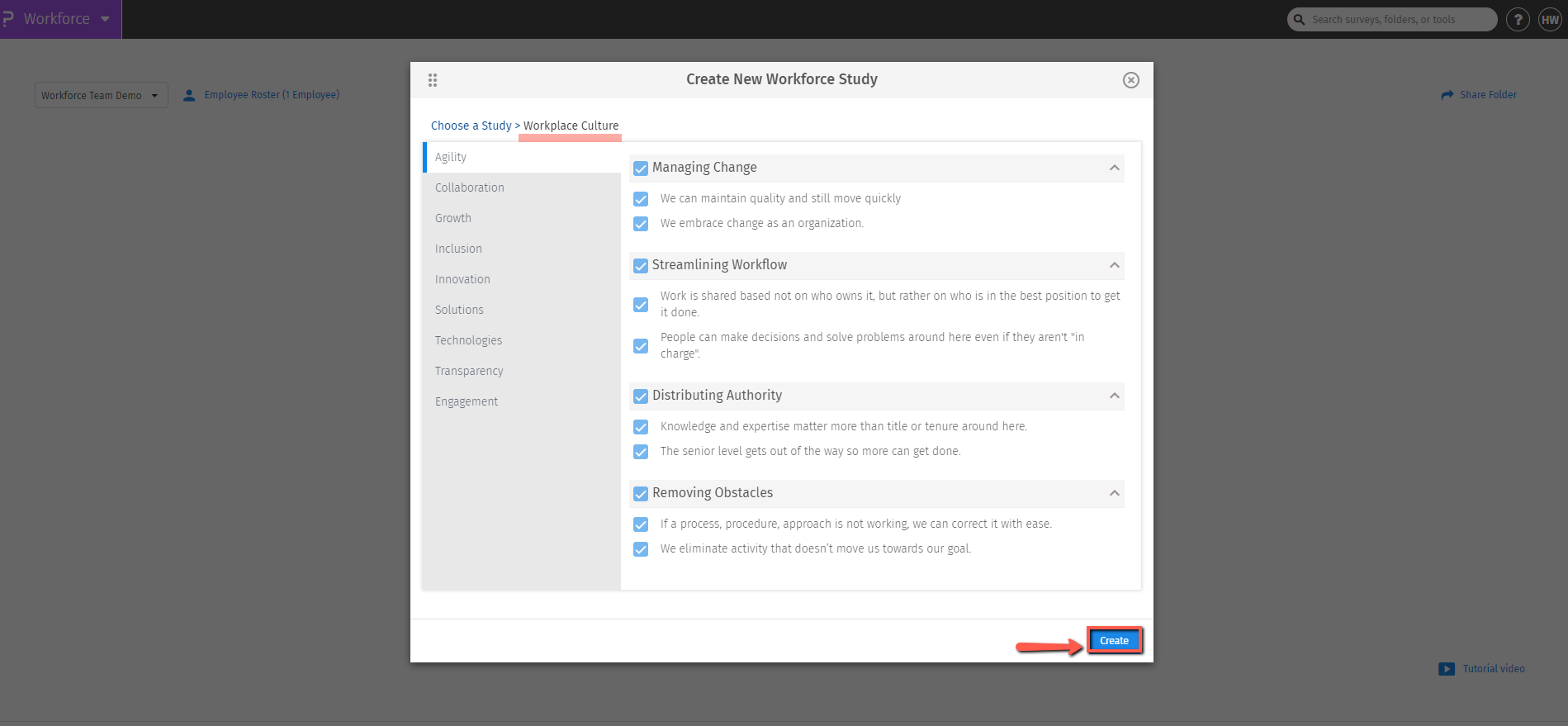Open the Workforce product dropdown
The height and width of the screenshot is (726, 1568).
(x=61, y=19)
